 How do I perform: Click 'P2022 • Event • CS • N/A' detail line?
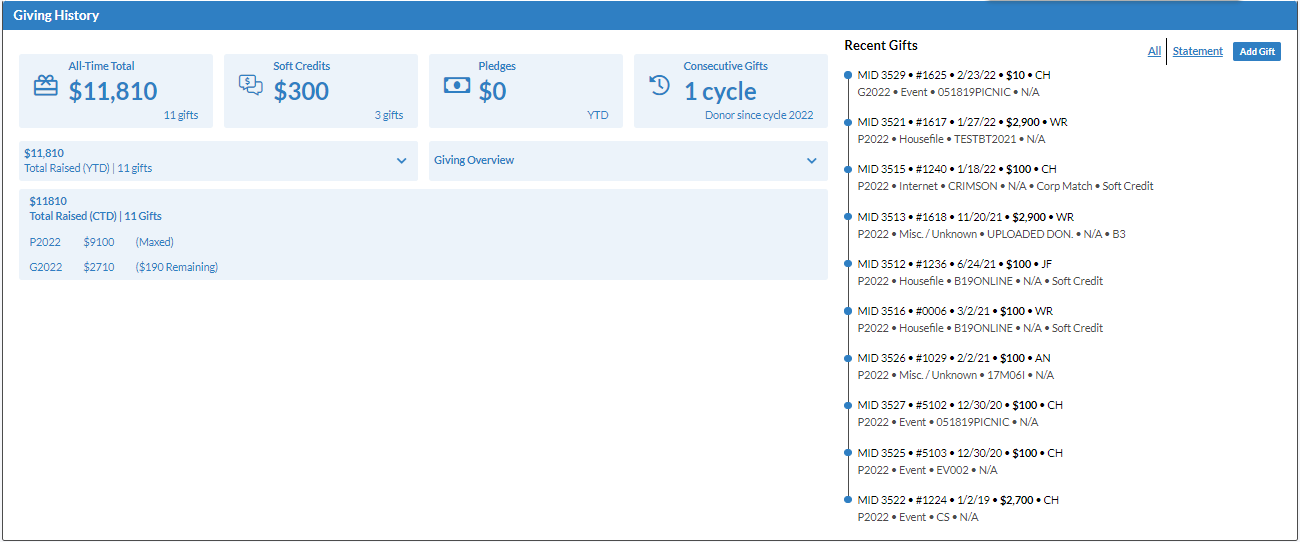917,517
